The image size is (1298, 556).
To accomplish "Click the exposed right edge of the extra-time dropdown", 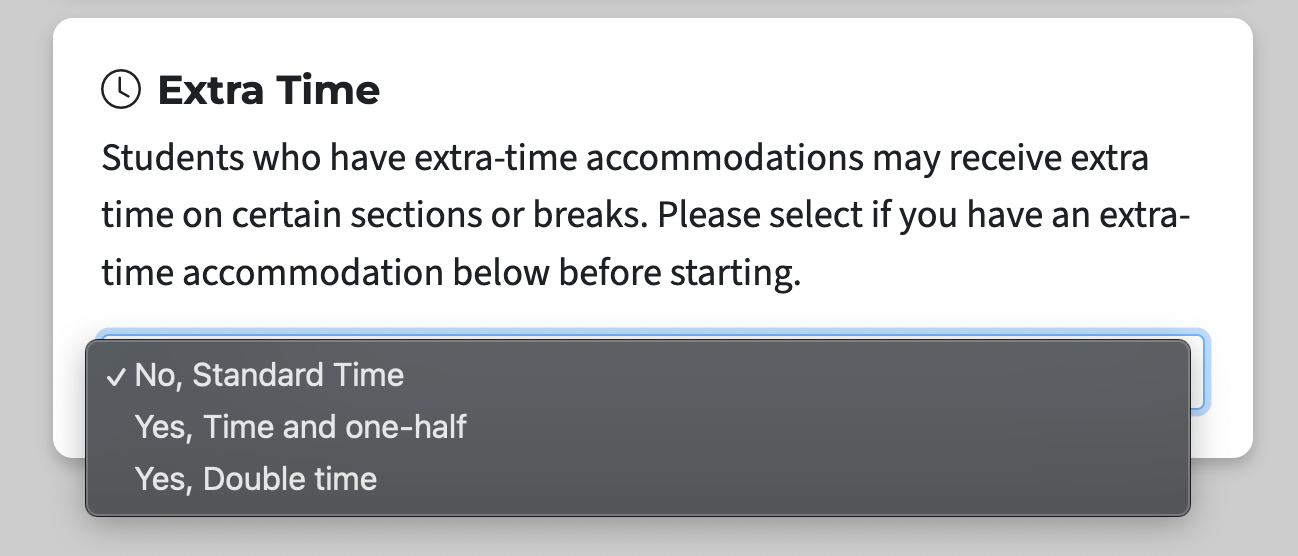I will [x=1200, y=372].
